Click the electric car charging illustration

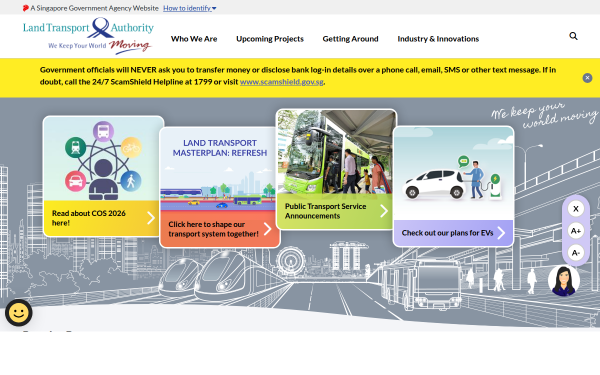point(453,174)
